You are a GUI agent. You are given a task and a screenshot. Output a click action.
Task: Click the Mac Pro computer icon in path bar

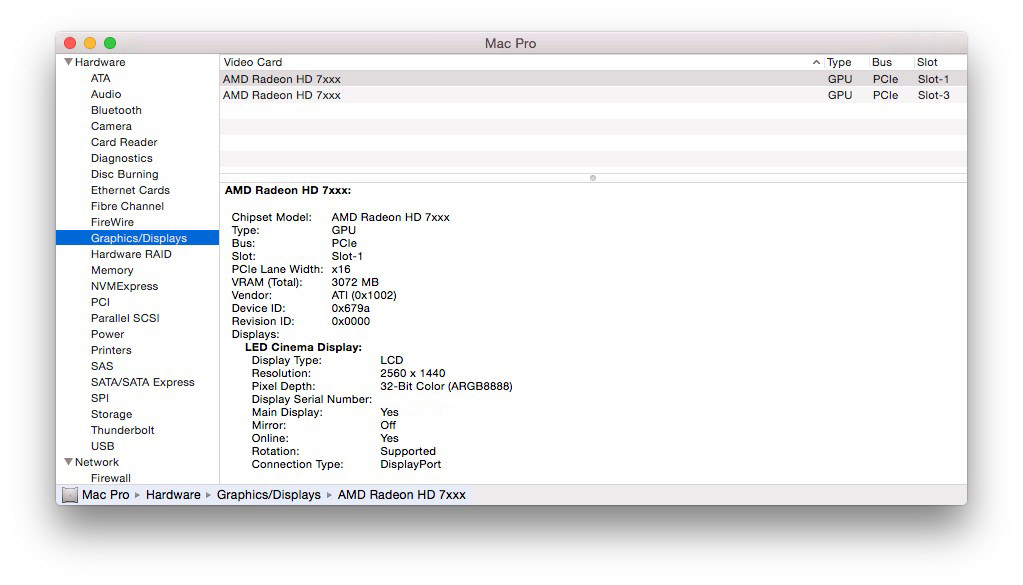click(x=70, y=495)
